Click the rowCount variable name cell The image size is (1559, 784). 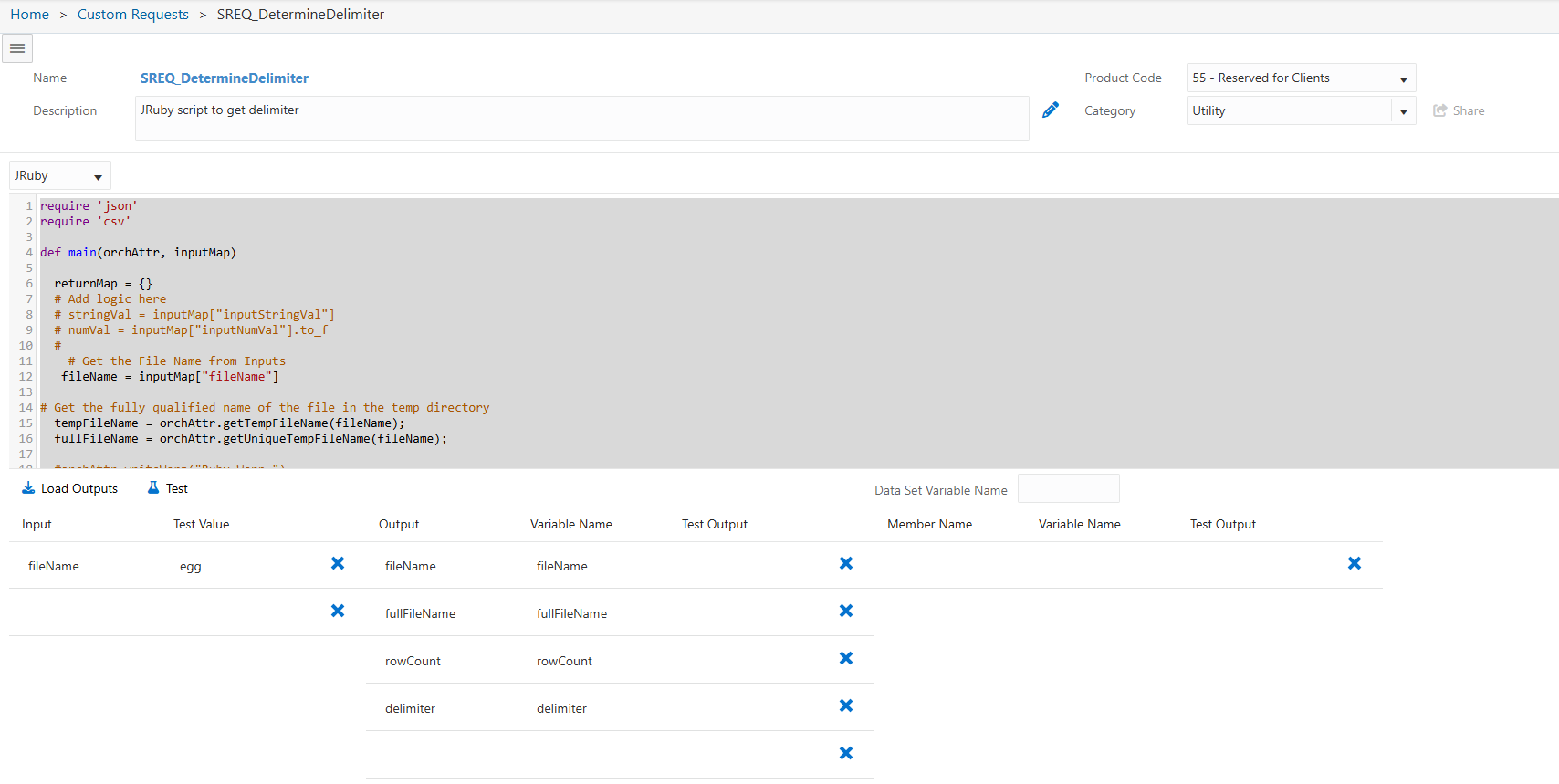tap(564, 661)
